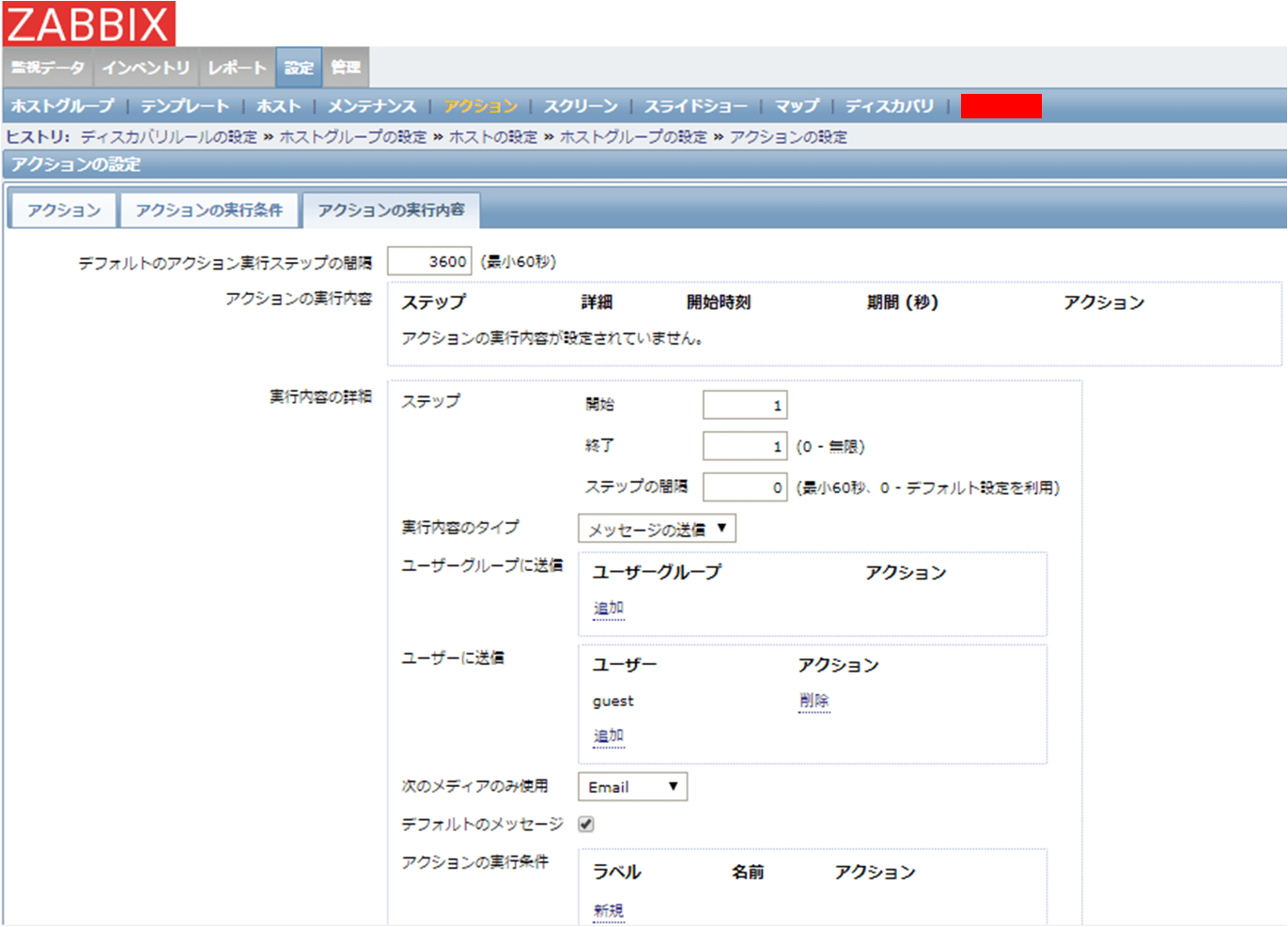
Task: Go to スライドショー submenu
Action: coord(696,106)
